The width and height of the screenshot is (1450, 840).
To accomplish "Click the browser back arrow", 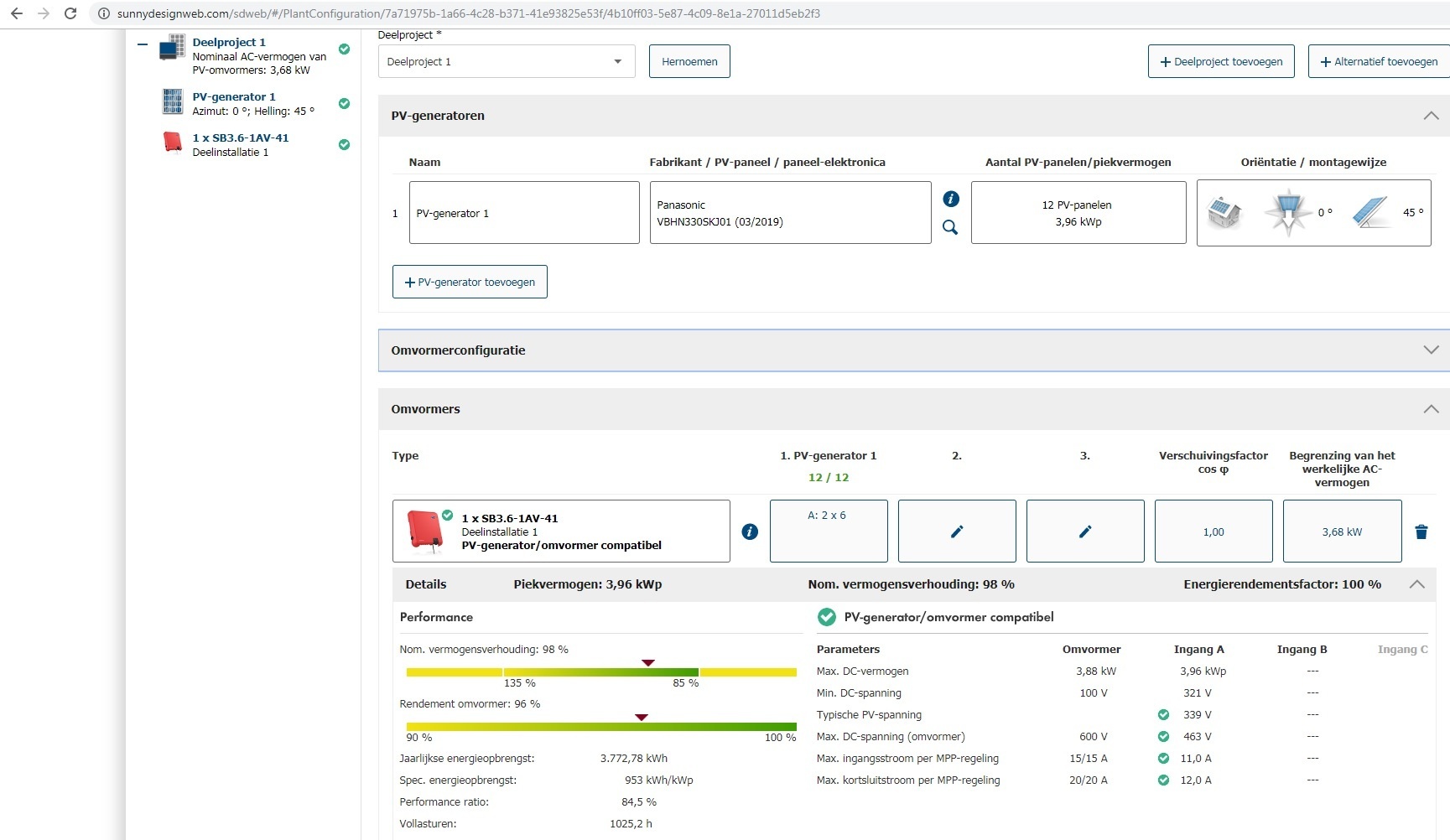I will click(17, 13).
